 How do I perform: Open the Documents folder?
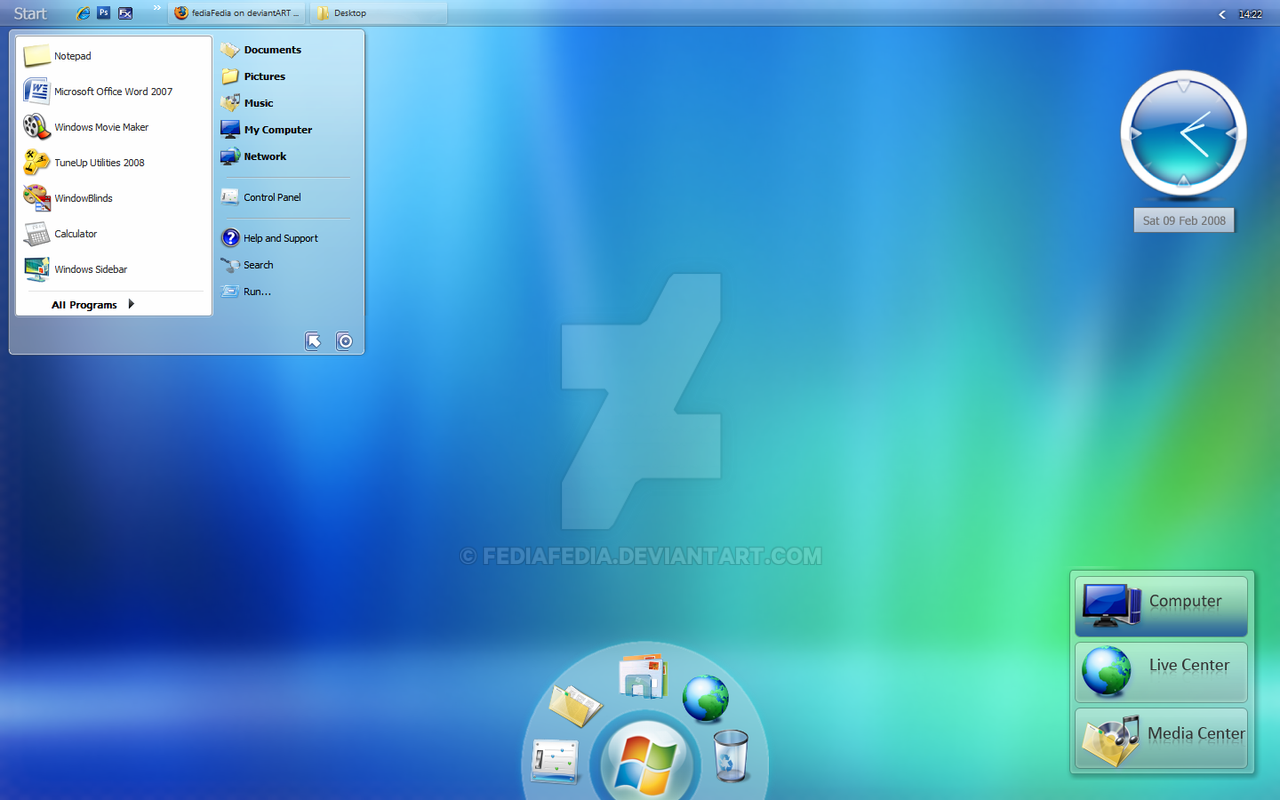[261, 49]
